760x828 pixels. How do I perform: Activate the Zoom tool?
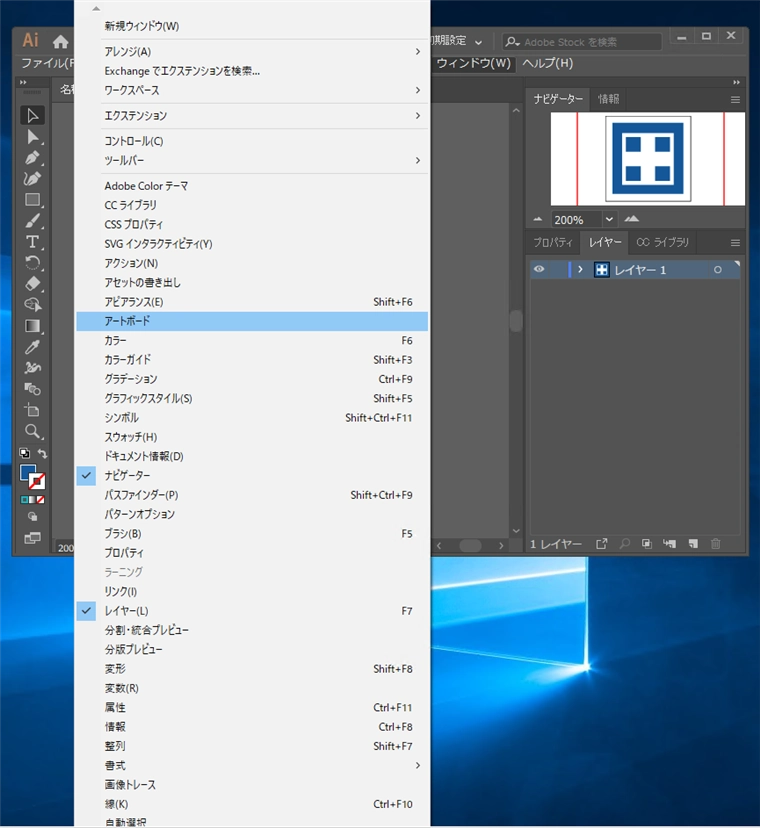point(33,432)
